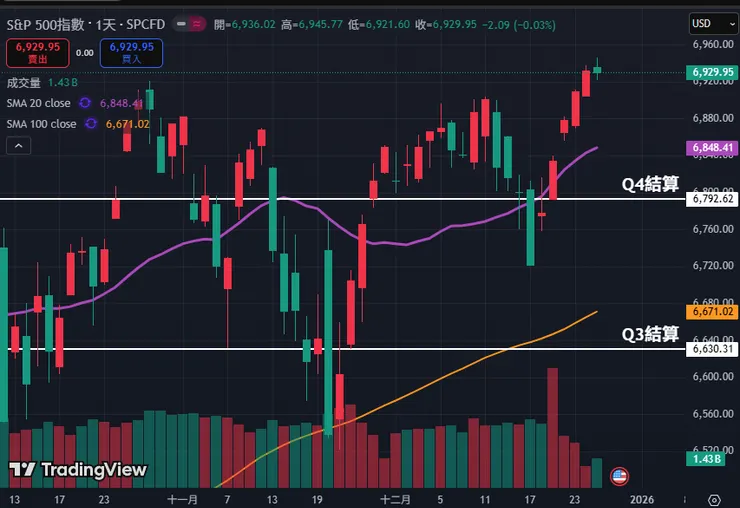Viewport: 740px width, 508px height.
Task: Click the TradingView logo
Action: point(78,470)
